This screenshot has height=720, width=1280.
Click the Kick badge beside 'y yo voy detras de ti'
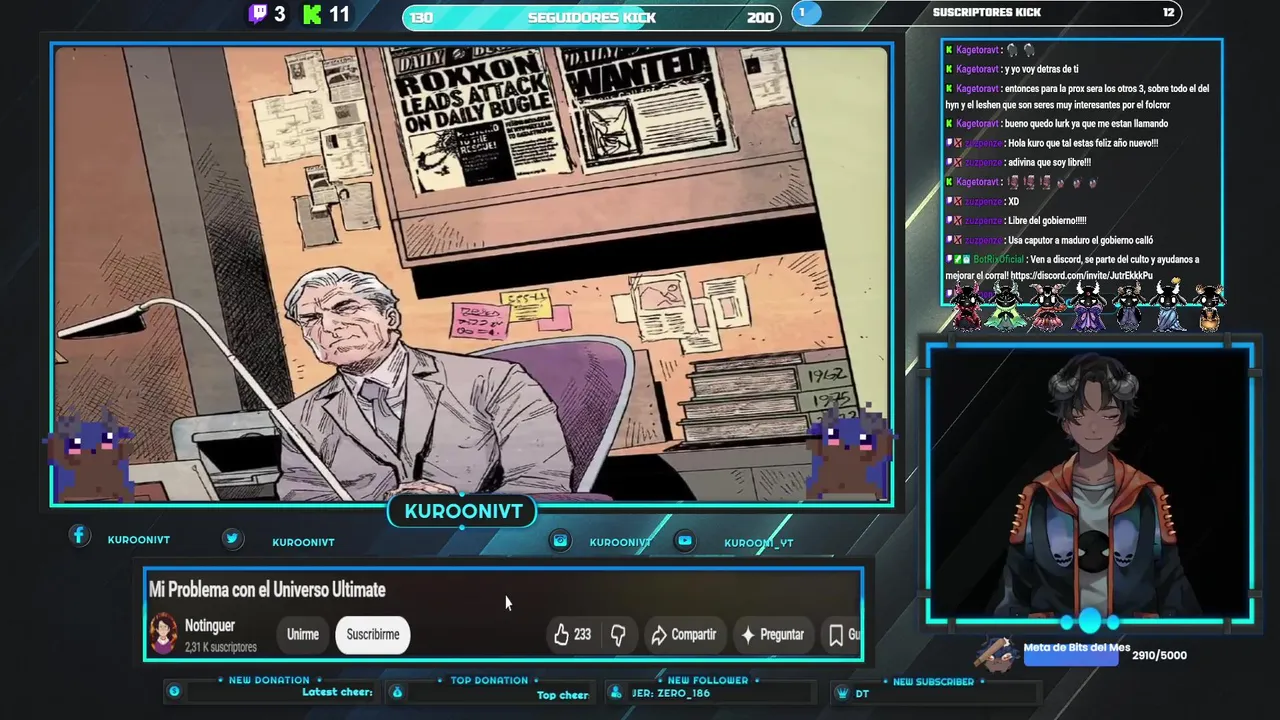coord(949,69)
